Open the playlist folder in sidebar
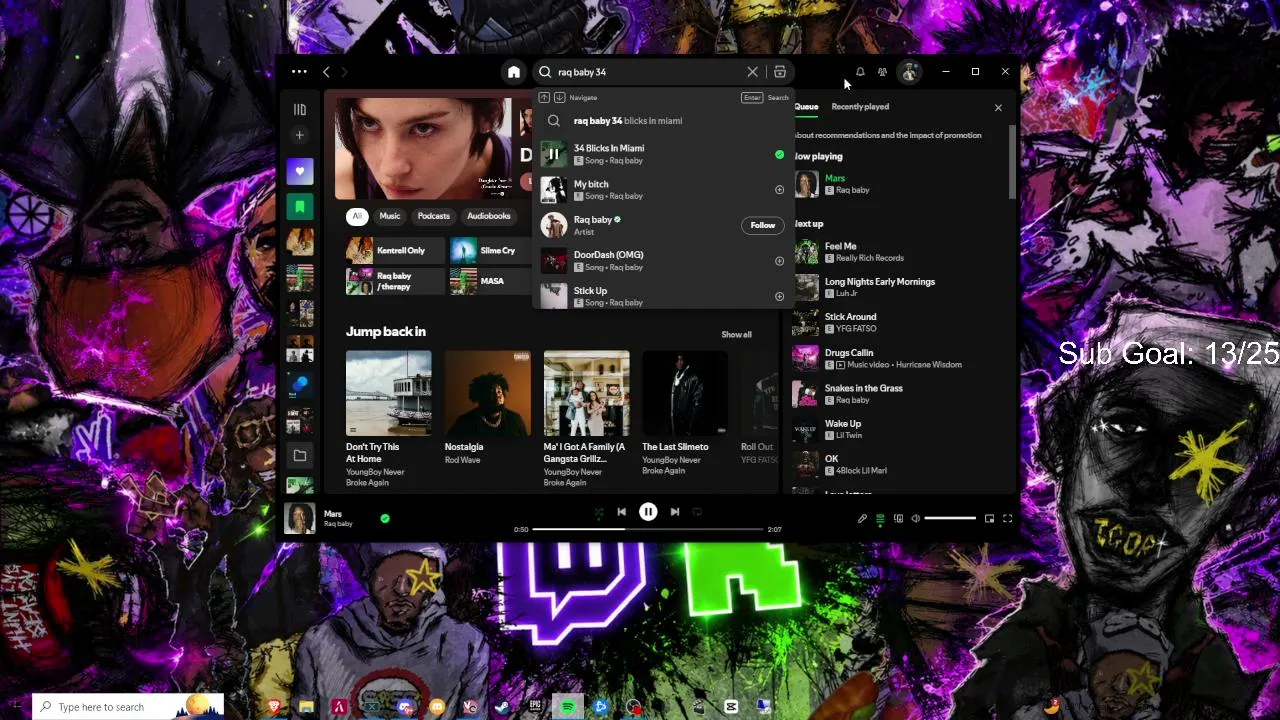The image size is (1280, 720). click(300, 456)
